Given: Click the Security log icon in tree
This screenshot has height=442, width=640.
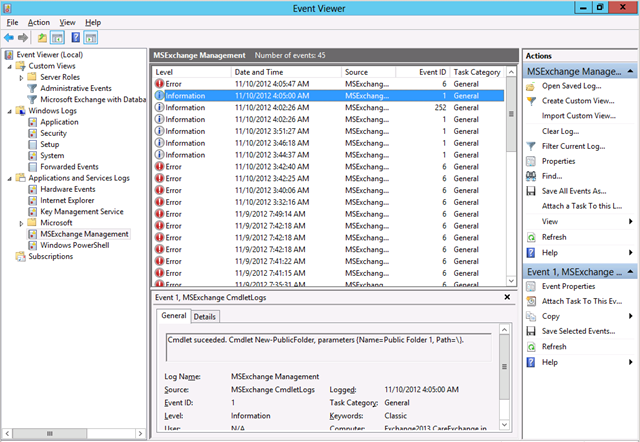Looking at the screenshot, I should [33, 133].
